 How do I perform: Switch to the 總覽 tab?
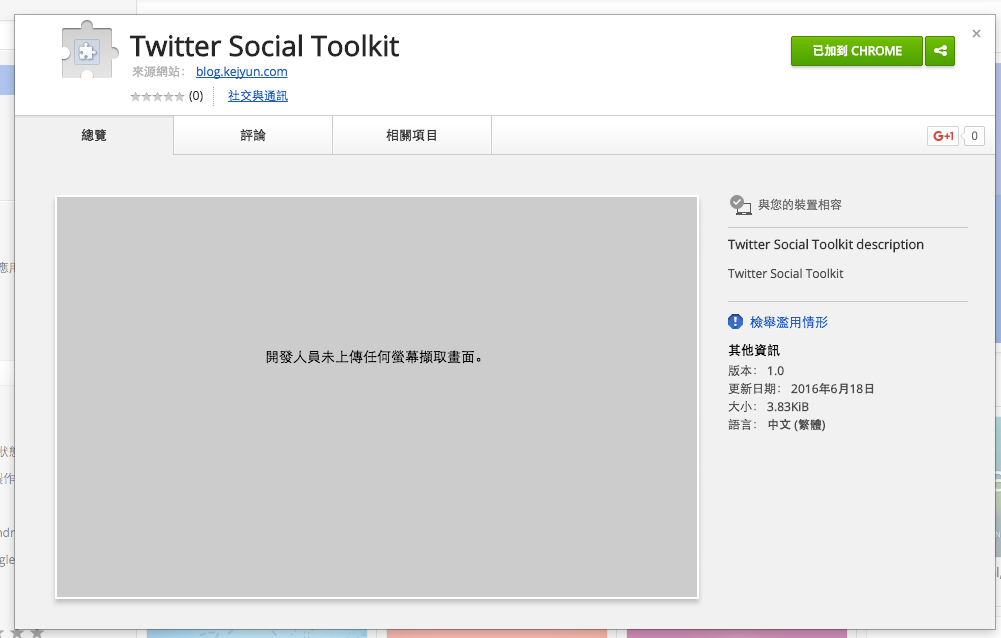94,136
